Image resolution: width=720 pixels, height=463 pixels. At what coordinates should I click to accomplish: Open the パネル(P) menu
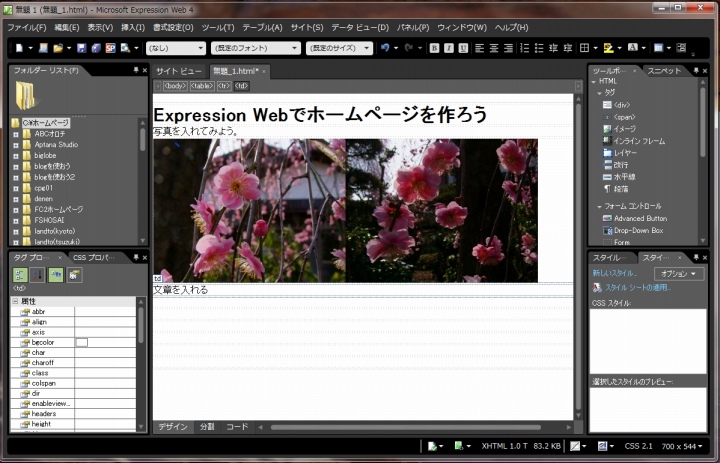click(x=413, y=28)
